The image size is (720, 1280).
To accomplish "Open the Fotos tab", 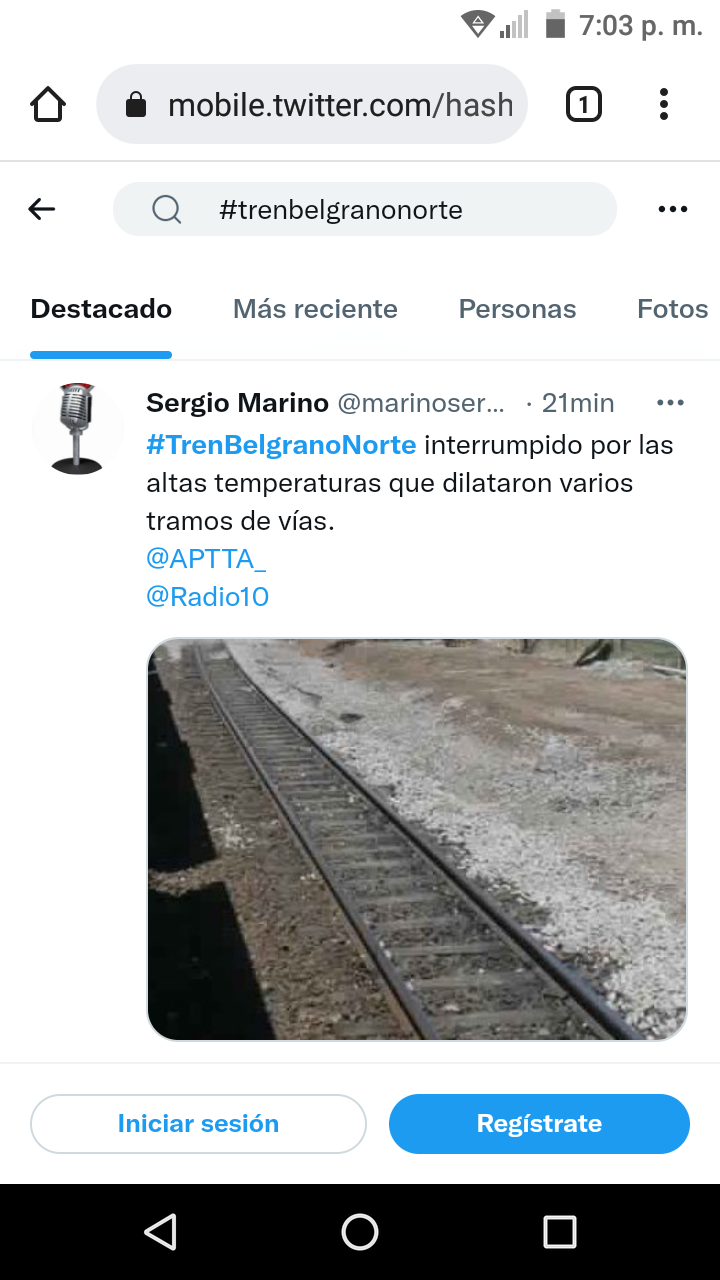I will 673,309.
